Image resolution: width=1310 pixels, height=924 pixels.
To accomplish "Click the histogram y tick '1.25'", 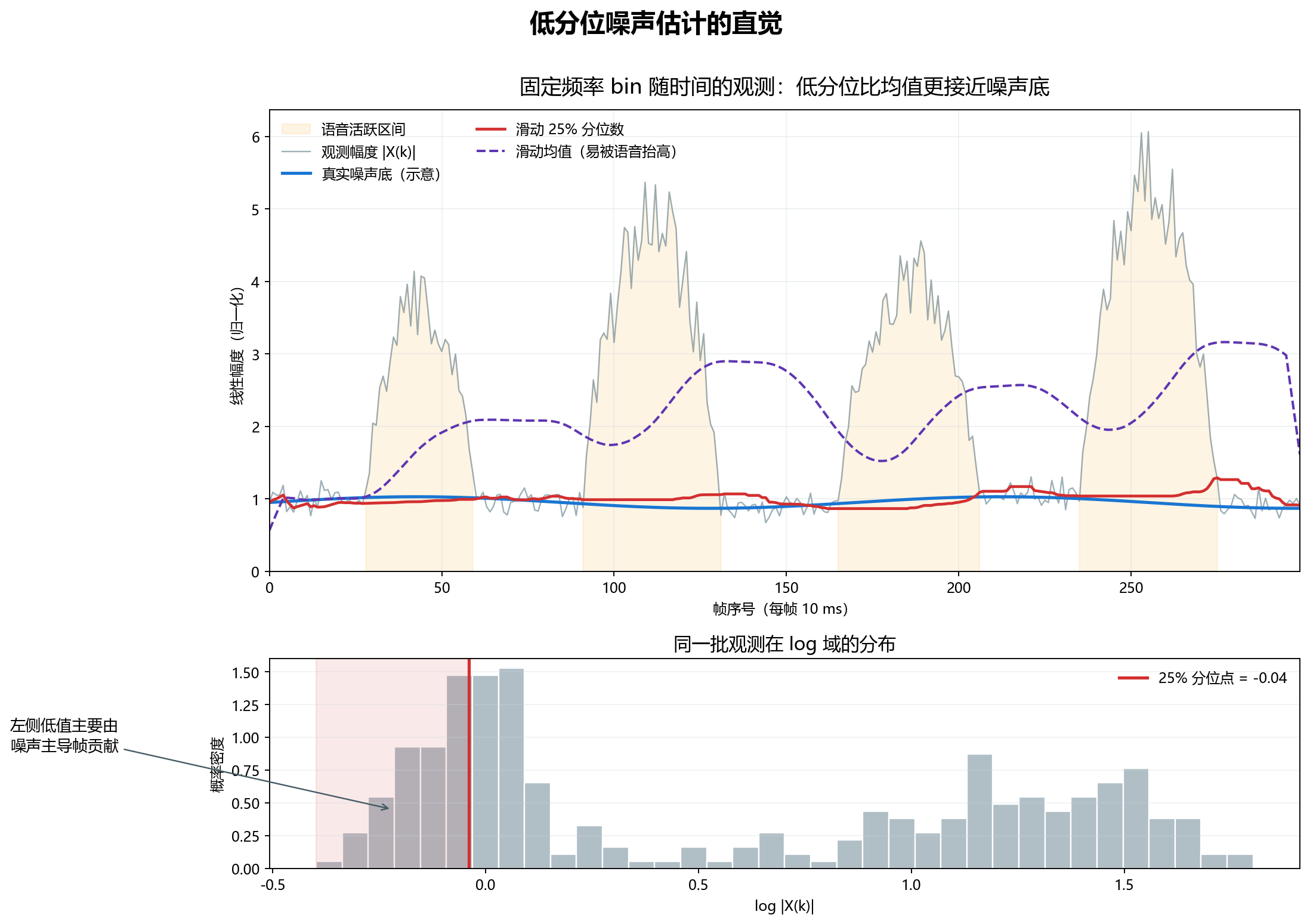I will [245, 706].
